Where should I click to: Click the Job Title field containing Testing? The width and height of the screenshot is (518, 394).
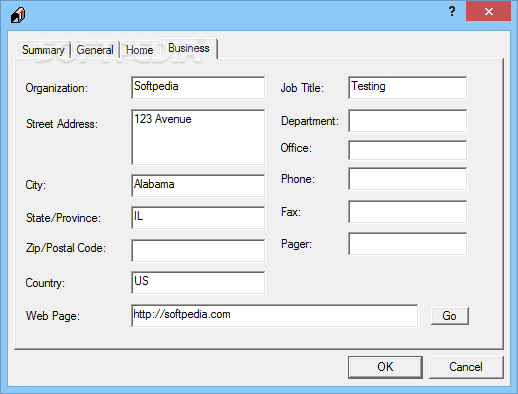tap(408, 87)
